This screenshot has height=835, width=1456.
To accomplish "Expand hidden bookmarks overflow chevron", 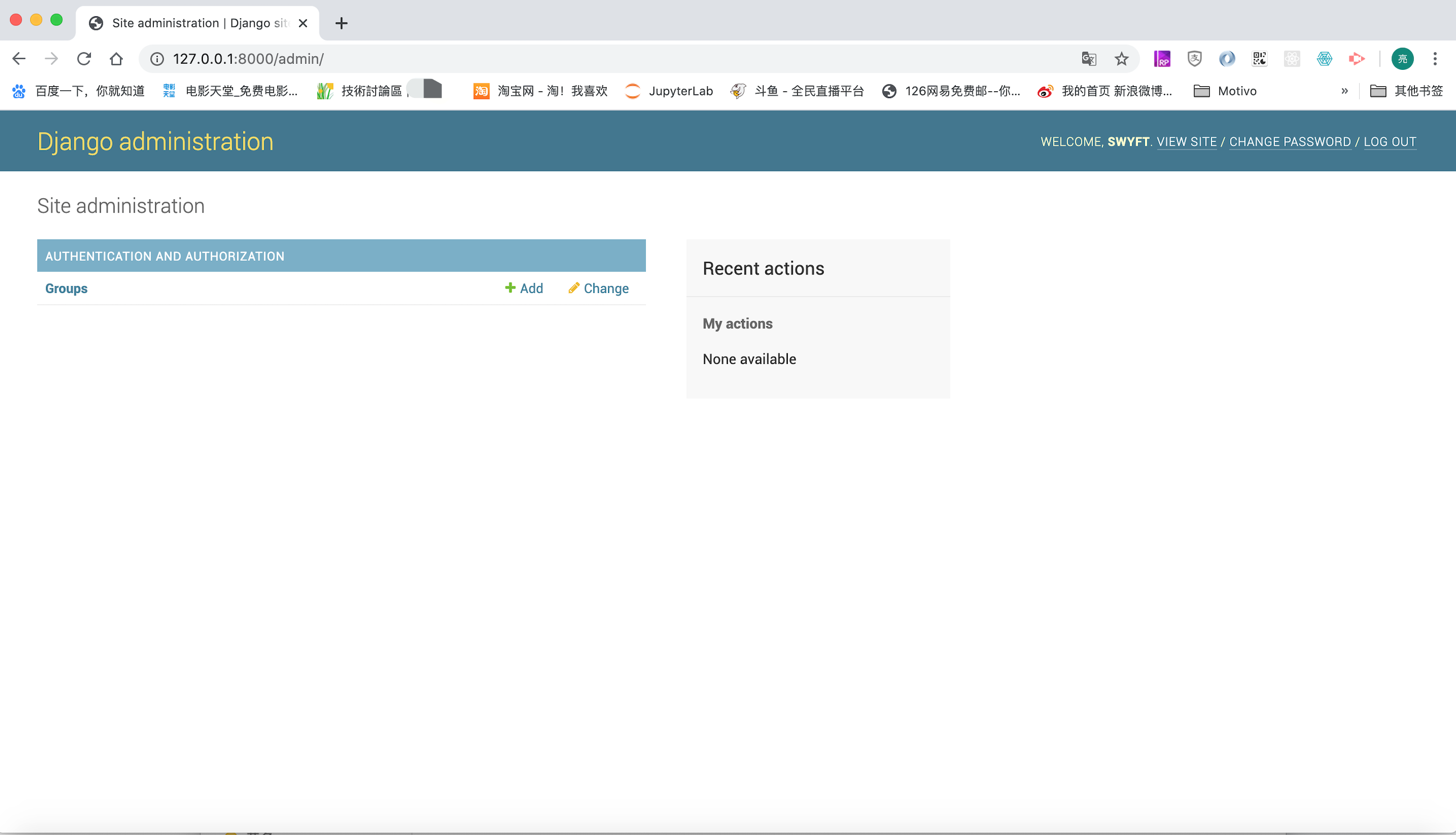I will click(1345, 91).
